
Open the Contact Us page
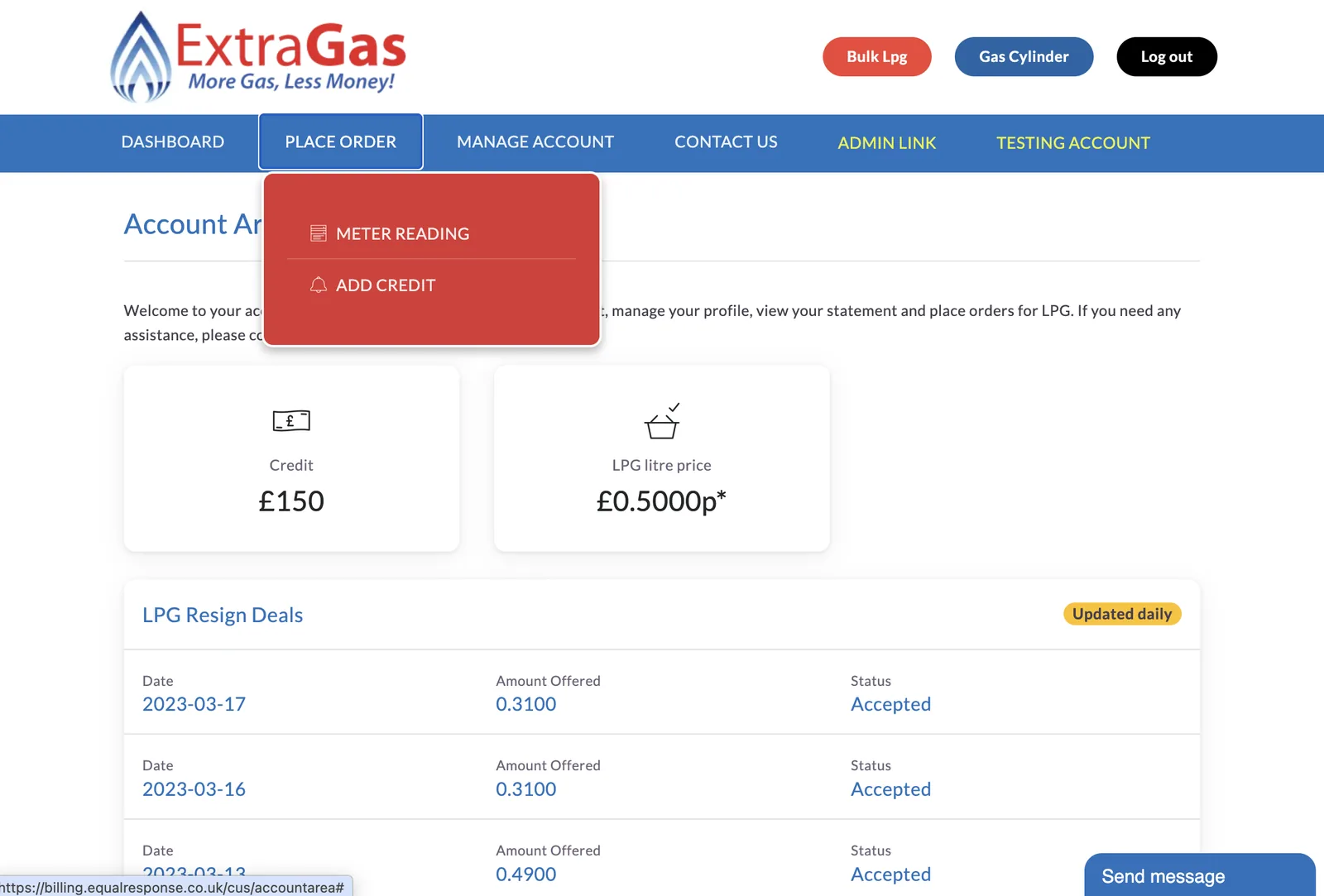point(726,141)
